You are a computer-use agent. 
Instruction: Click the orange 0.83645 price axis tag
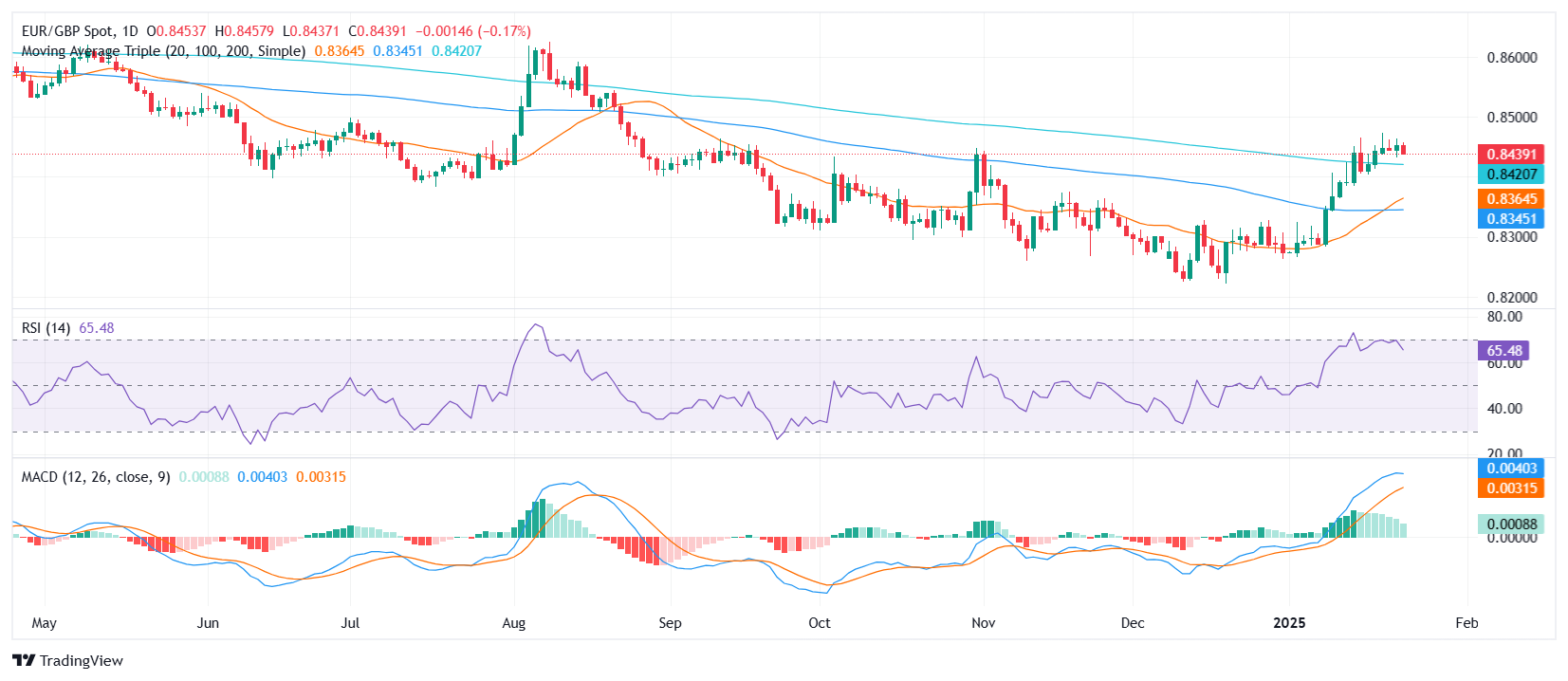coord(1510,198)
